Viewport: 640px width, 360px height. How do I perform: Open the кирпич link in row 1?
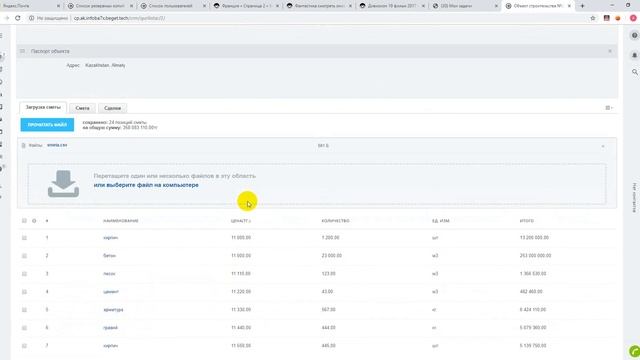click(110, 238)
